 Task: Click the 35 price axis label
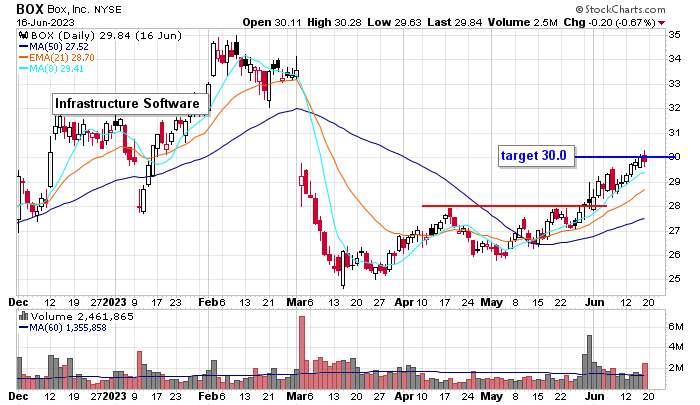[x=675, y=34]
